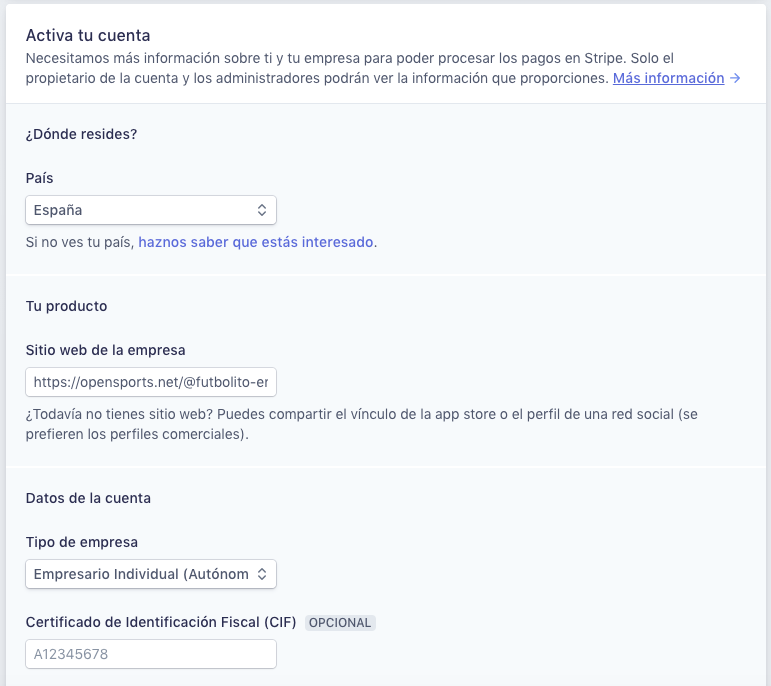This screenshot has width=771, height=686.
Task: Follow the 'haznos saber que estás interesado' link
Action: [256, 242]
